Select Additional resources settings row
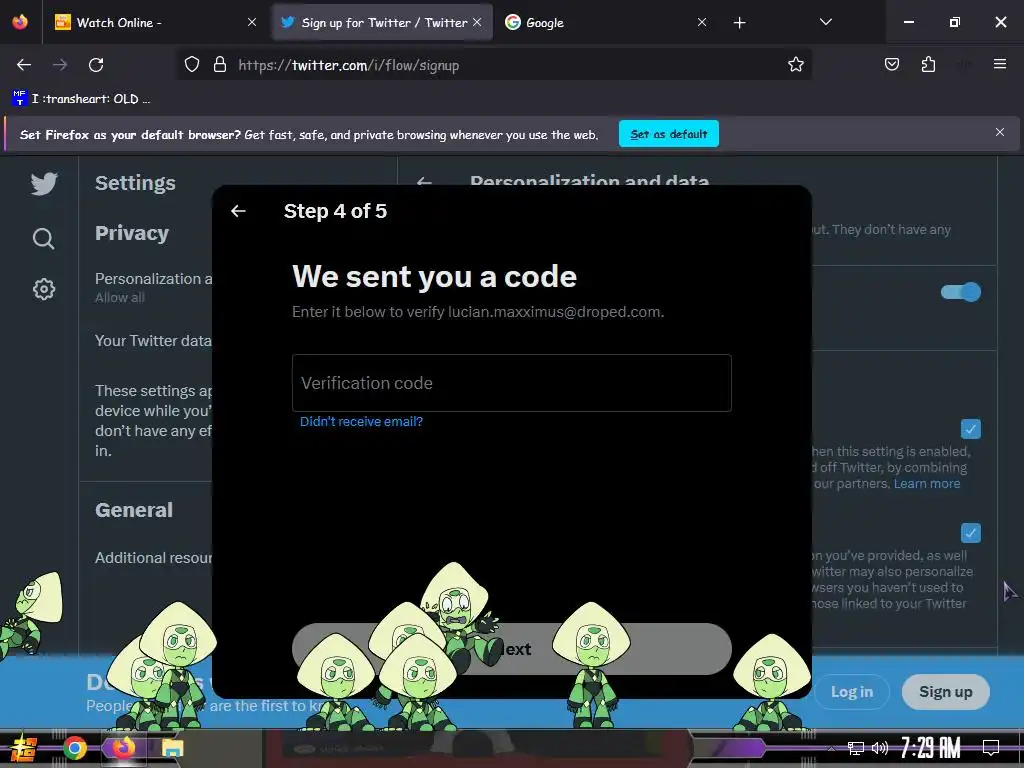Screen dimensions: 1024x768 pos(153,557)
